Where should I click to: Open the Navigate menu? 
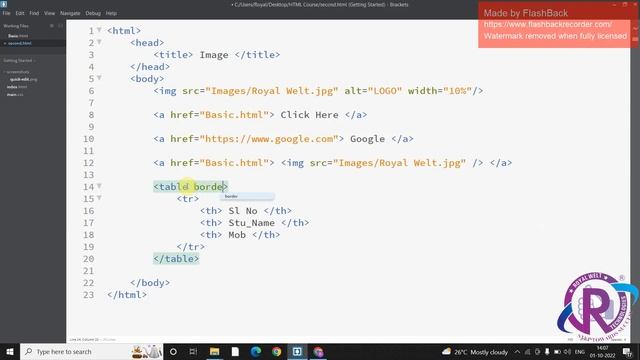pos(70,13)
